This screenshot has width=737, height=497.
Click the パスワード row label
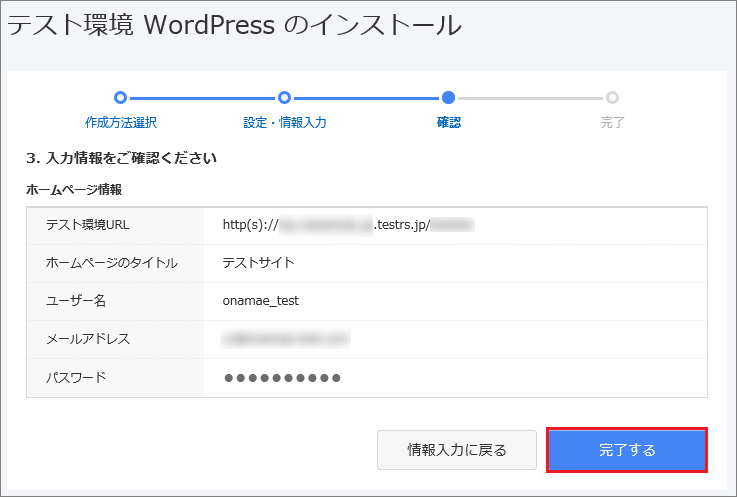(x=76, y=377)
